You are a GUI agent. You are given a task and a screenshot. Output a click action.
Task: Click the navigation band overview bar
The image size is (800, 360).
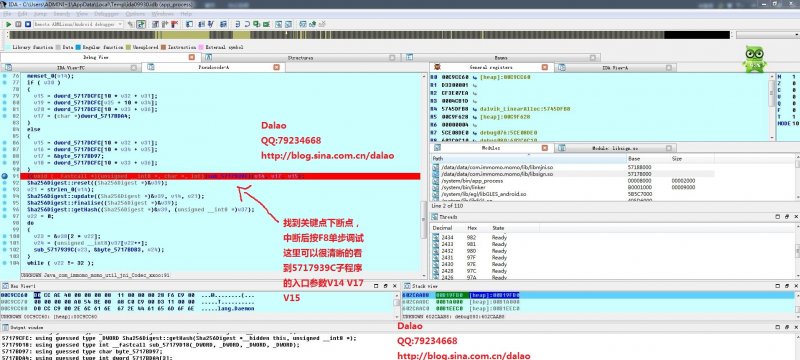click(369, 35)
